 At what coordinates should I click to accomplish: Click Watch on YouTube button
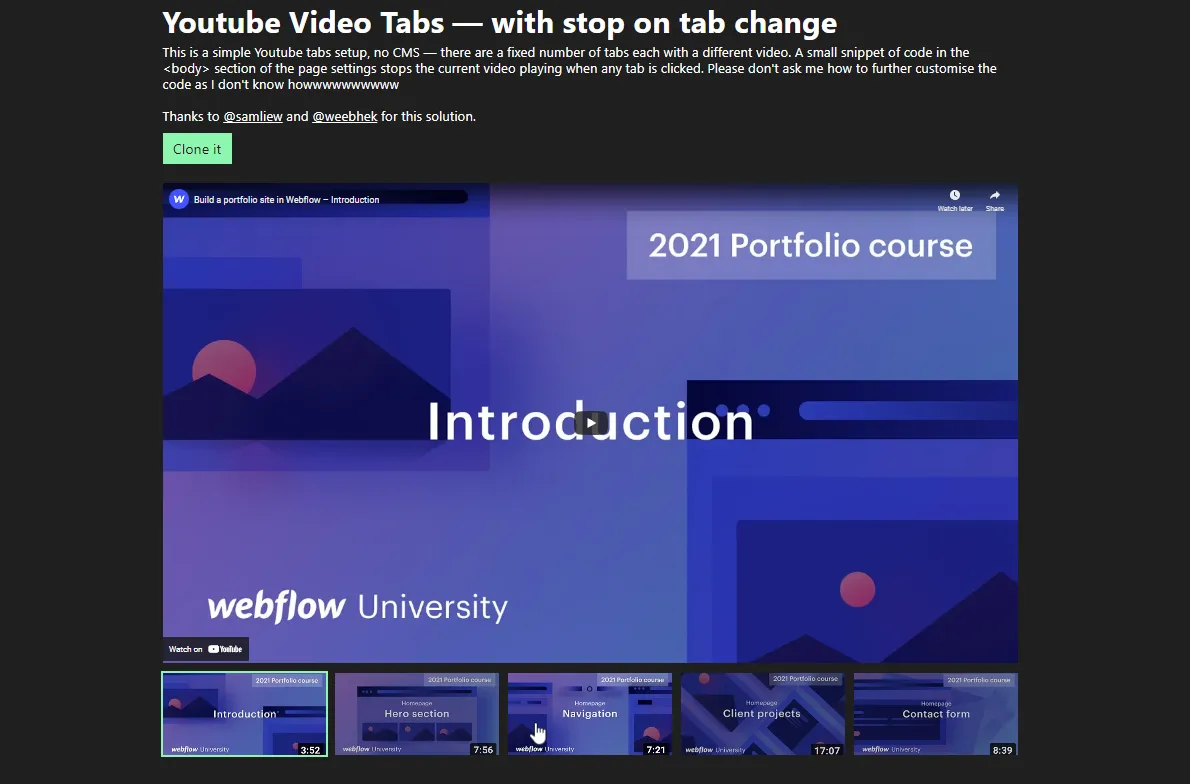[206, 649]
